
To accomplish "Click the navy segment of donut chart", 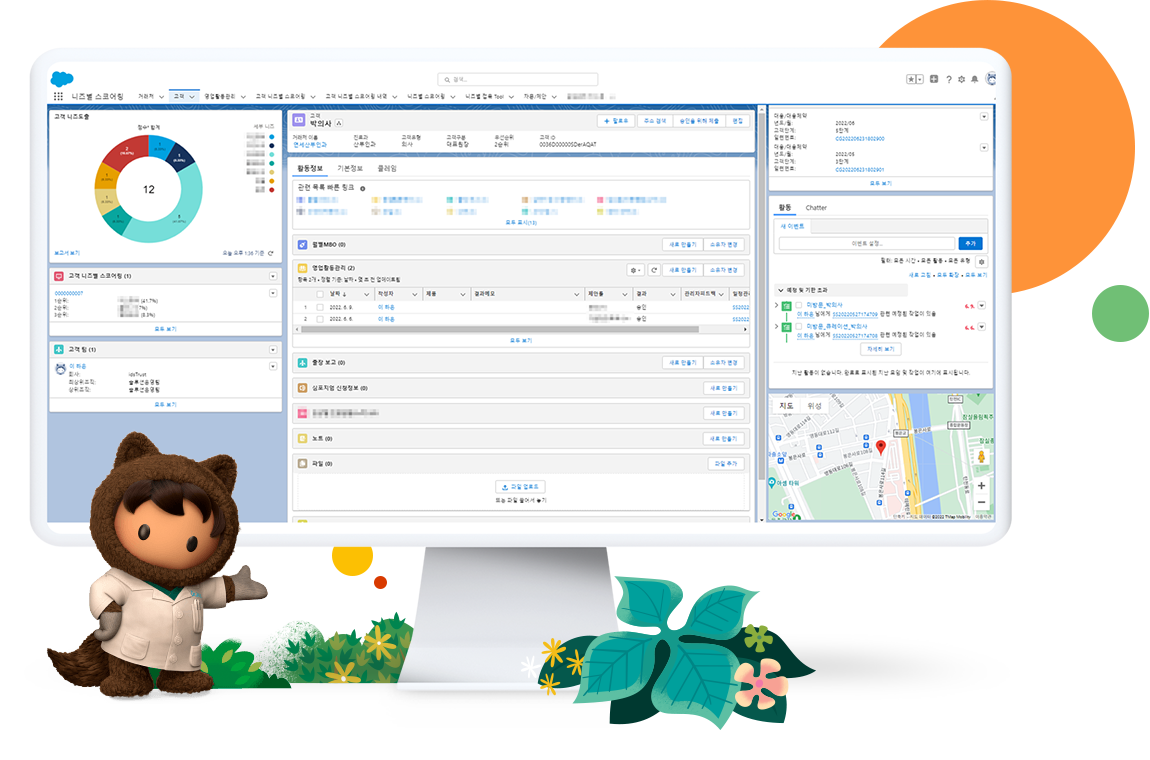I will click(180, 156).
